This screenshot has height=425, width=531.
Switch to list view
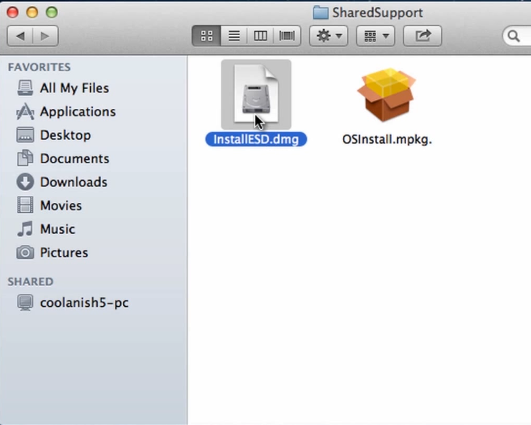(x=234, y=36)
